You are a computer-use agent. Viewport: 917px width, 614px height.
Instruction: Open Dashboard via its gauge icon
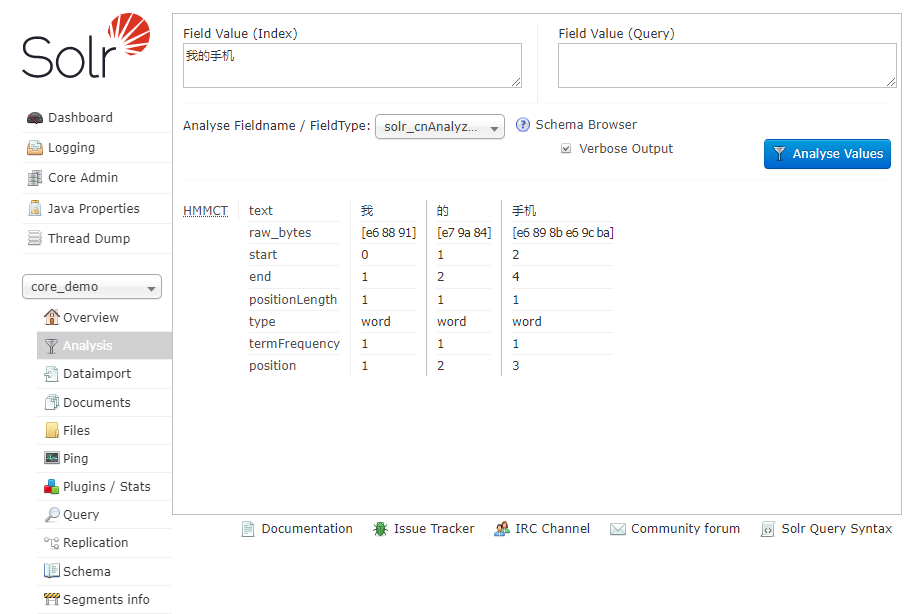(x=35, y=118)
